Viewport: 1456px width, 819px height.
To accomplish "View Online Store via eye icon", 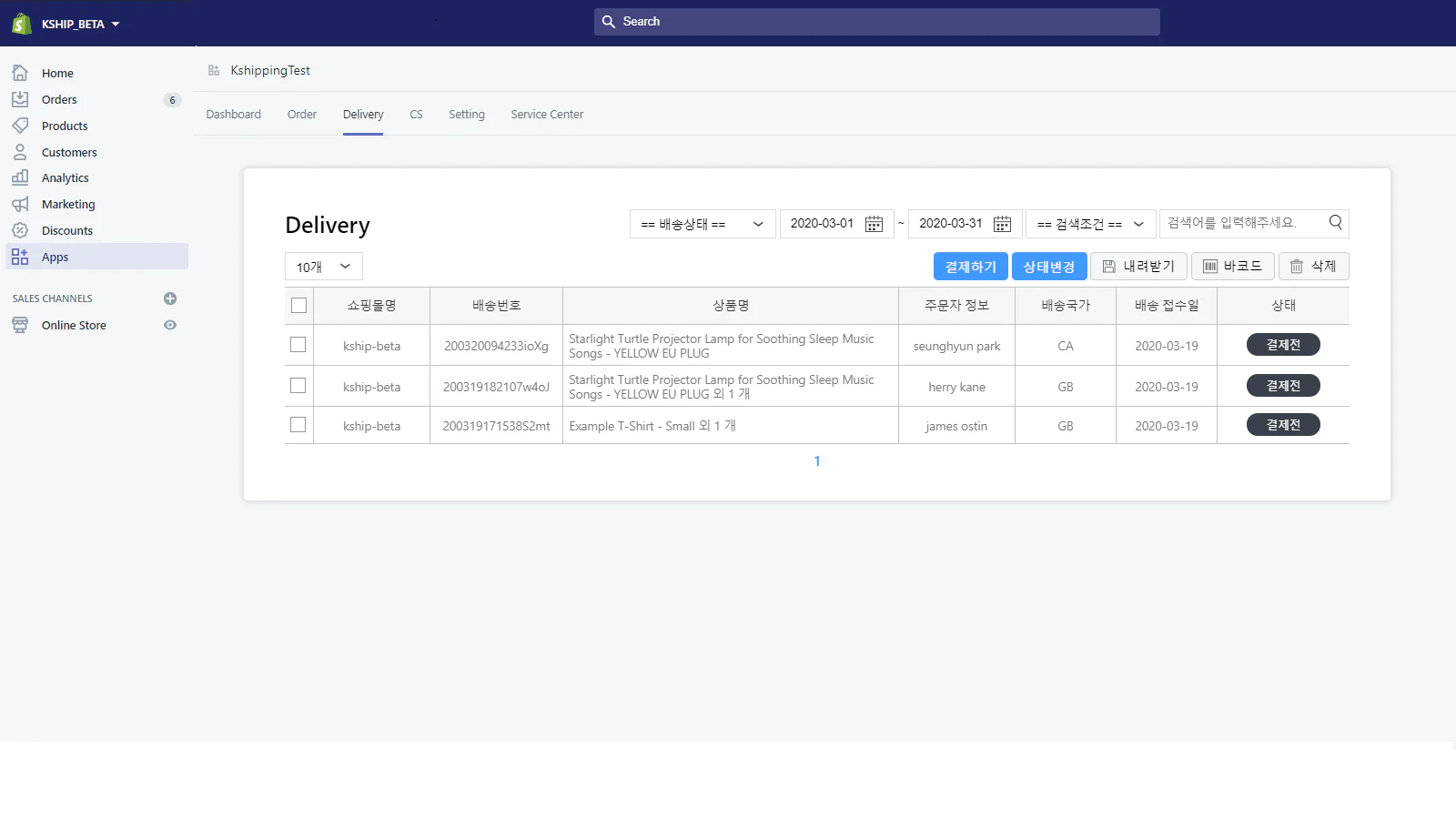I will [170, 325].
